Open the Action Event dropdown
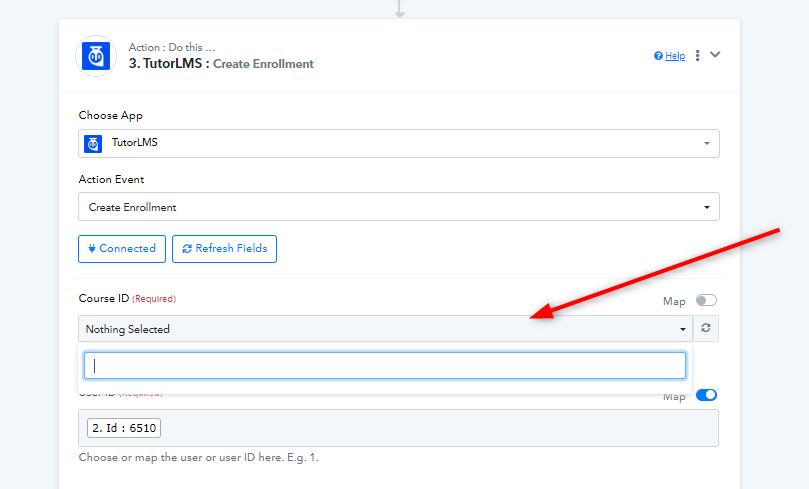Viewport: 809px width, 489px height. point(399,207)
